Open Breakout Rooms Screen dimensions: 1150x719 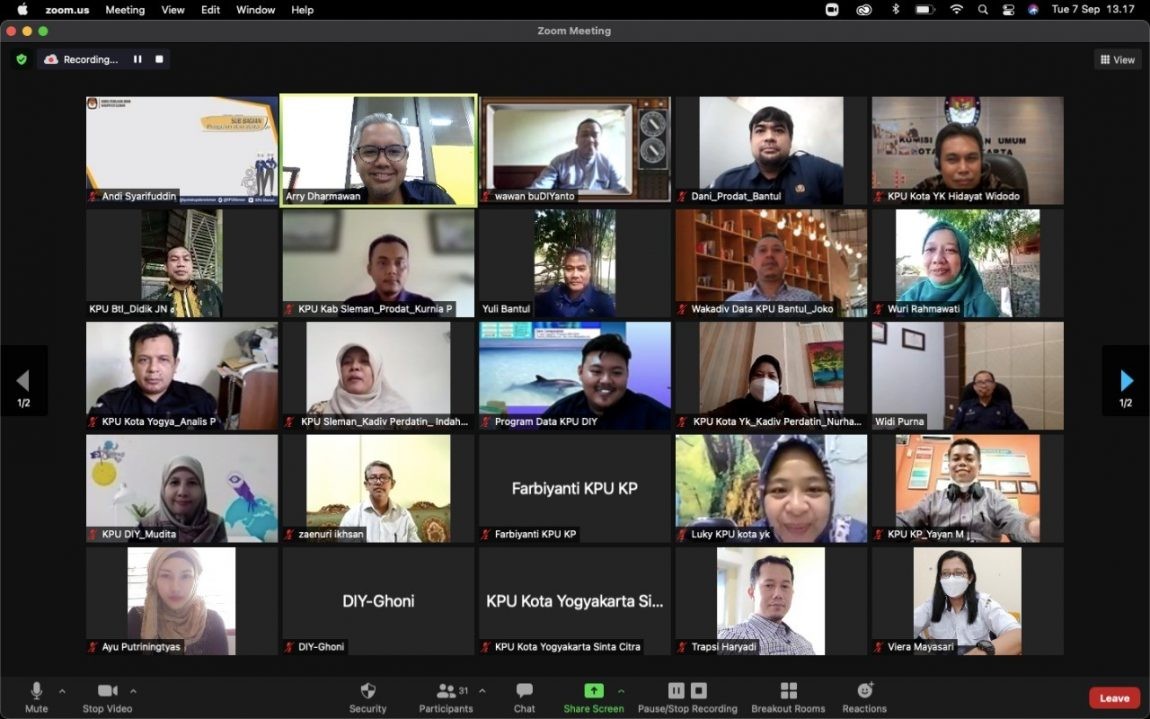pos(788,697)
